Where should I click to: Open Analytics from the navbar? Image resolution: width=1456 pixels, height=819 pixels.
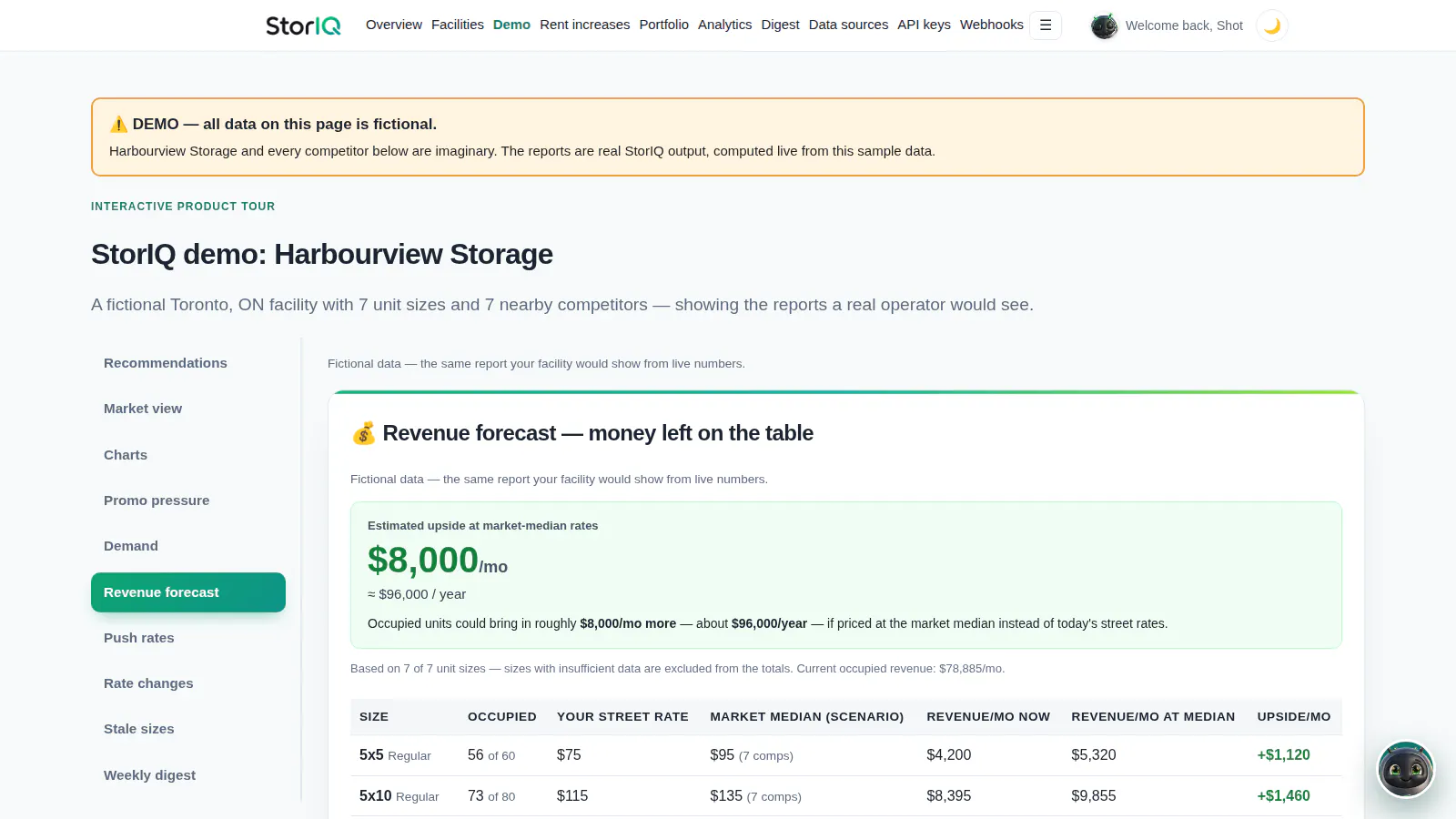(725, 25)
